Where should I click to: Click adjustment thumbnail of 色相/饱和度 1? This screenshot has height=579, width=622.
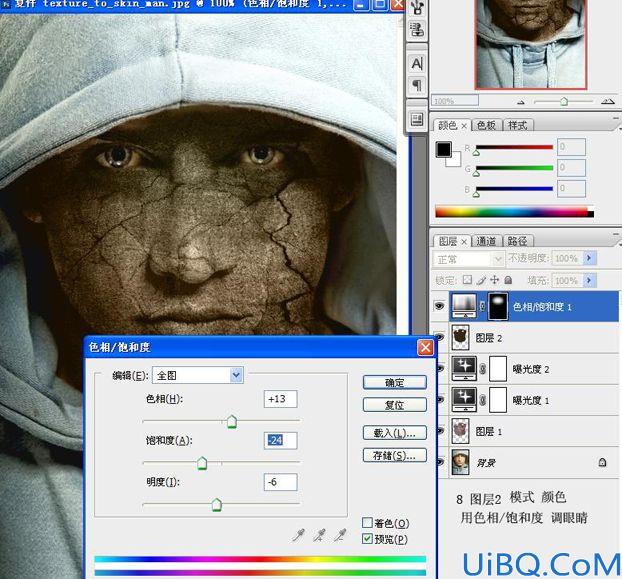[464, 306]
